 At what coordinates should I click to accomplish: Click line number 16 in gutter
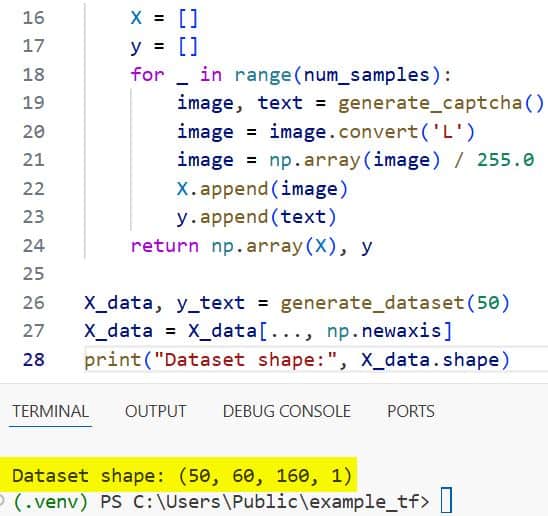[x=34, y=18]
